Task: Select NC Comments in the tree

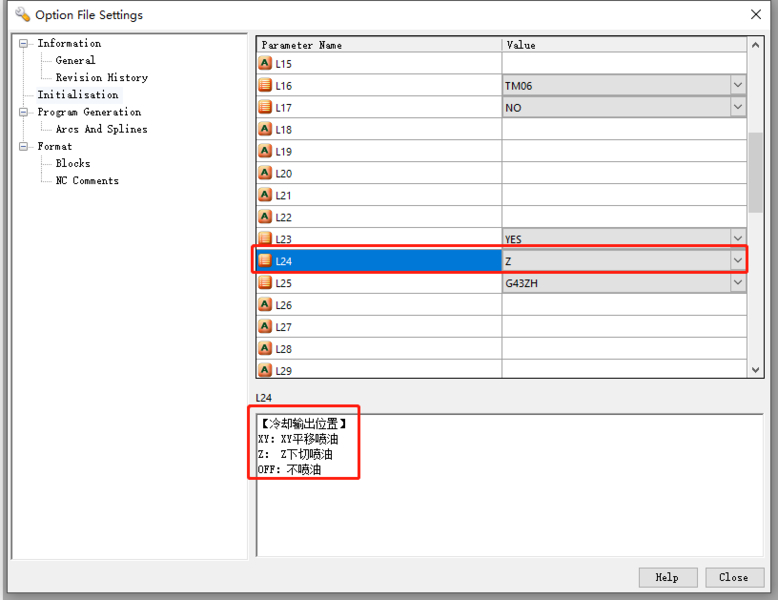Action: (x=87, y=181)
